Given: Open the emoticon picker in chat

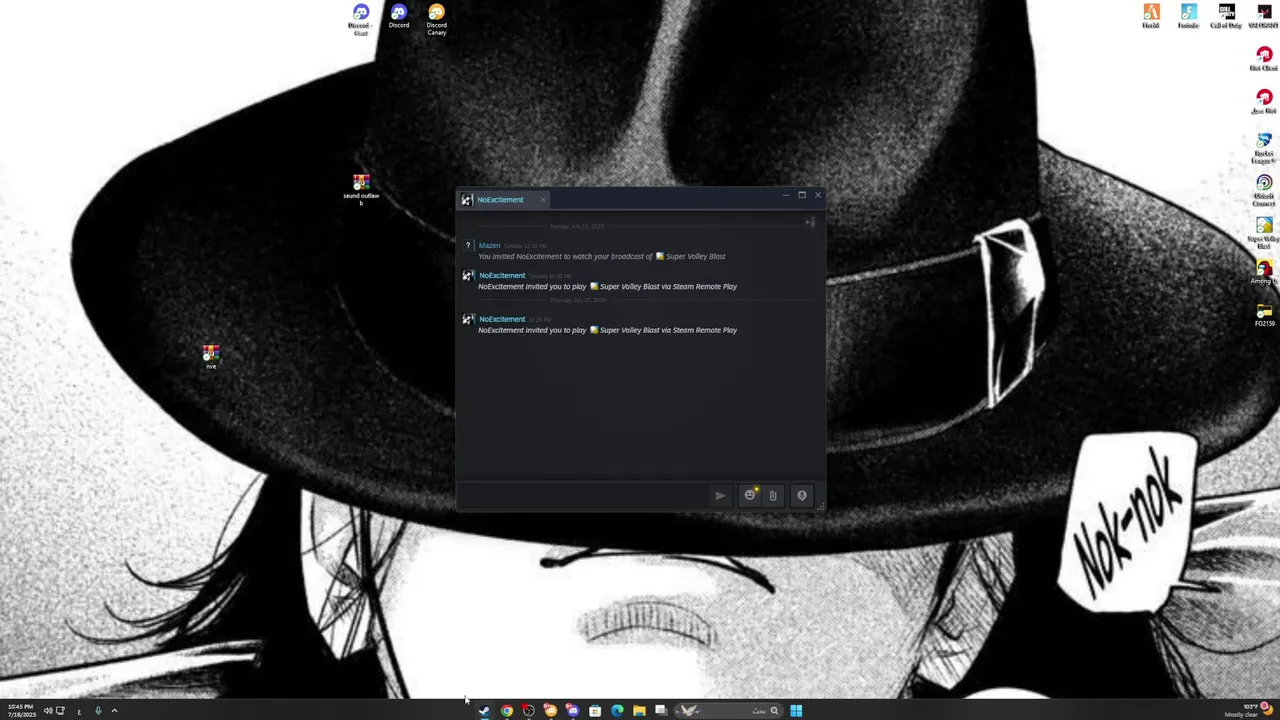Looking at the screenshot, I should [750, 495].
